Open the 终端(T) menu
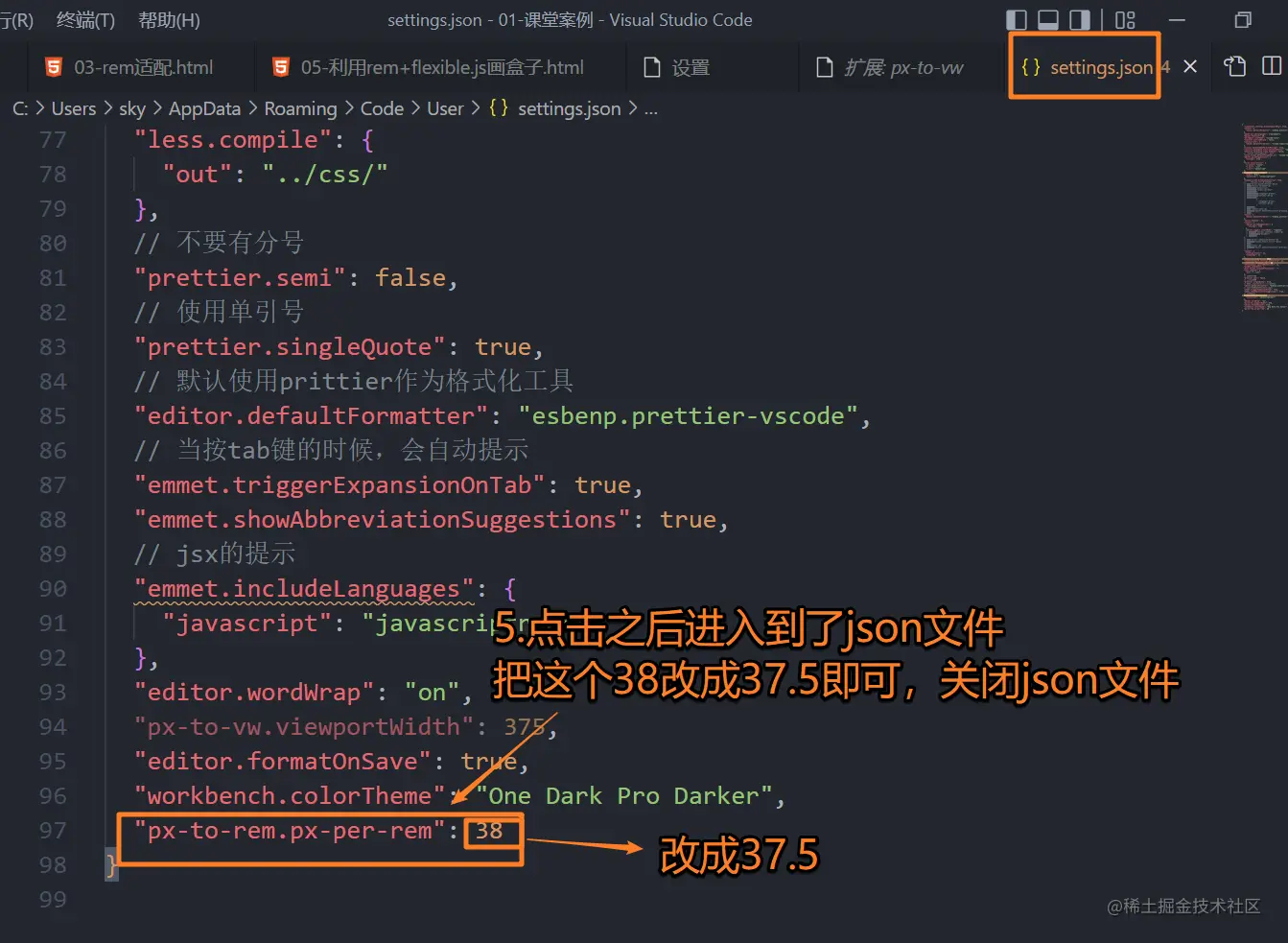The width and height of the screenshot is (1288, 943). [x=85, y=20]
